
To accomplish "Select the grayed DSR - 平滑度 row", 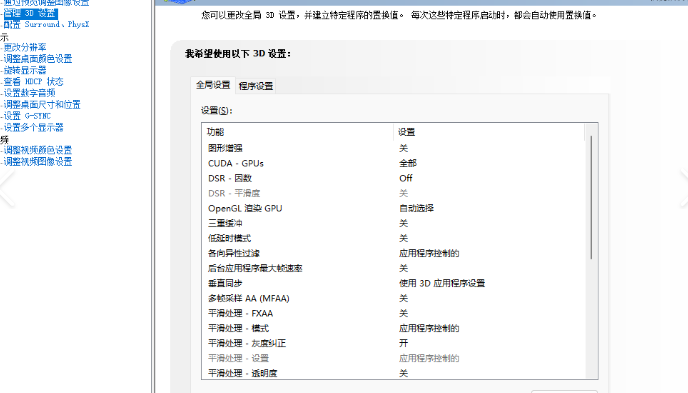I will [x=394, y=193].
